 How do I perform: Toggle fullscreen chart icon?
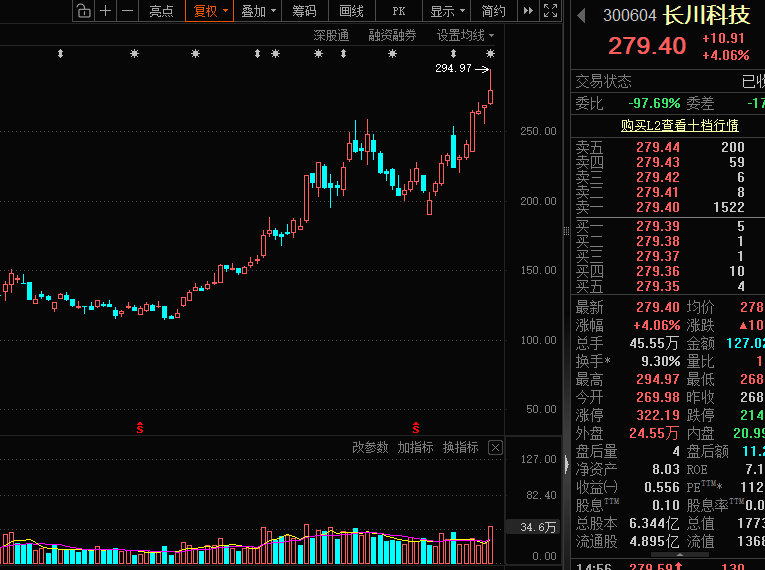tap(550, 11)
